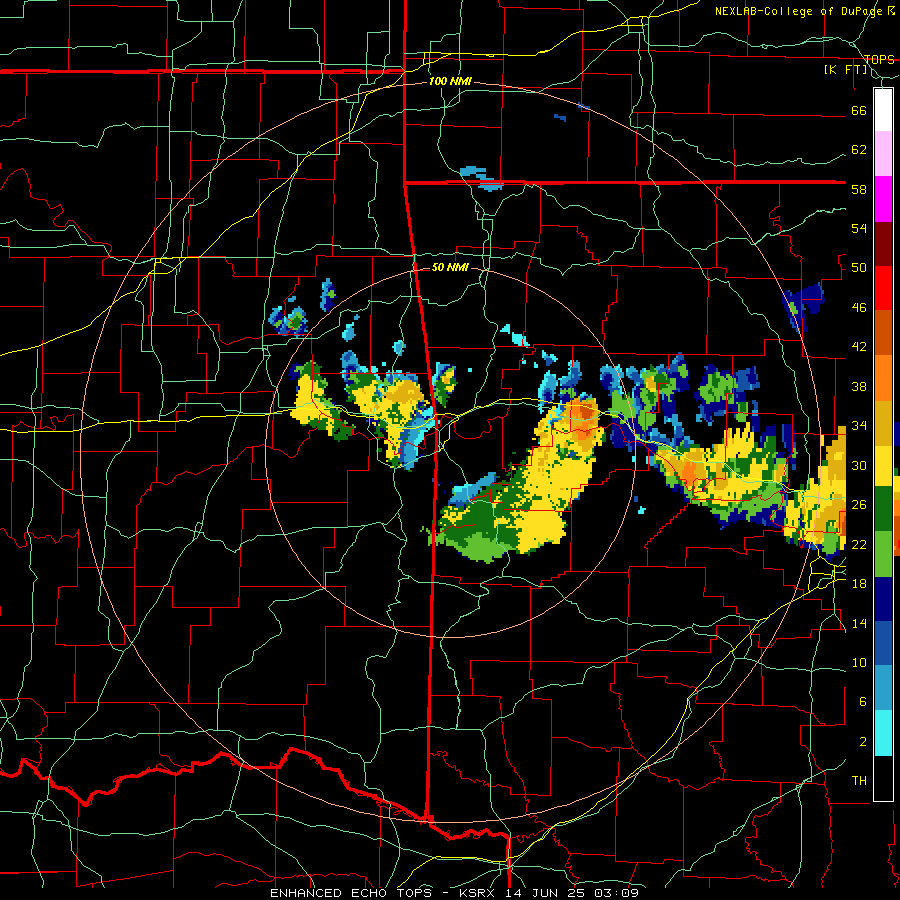Click the 18 value on the legend
Image resolution: width=900 pixels, height=900 pixels.
pos(859,584)
